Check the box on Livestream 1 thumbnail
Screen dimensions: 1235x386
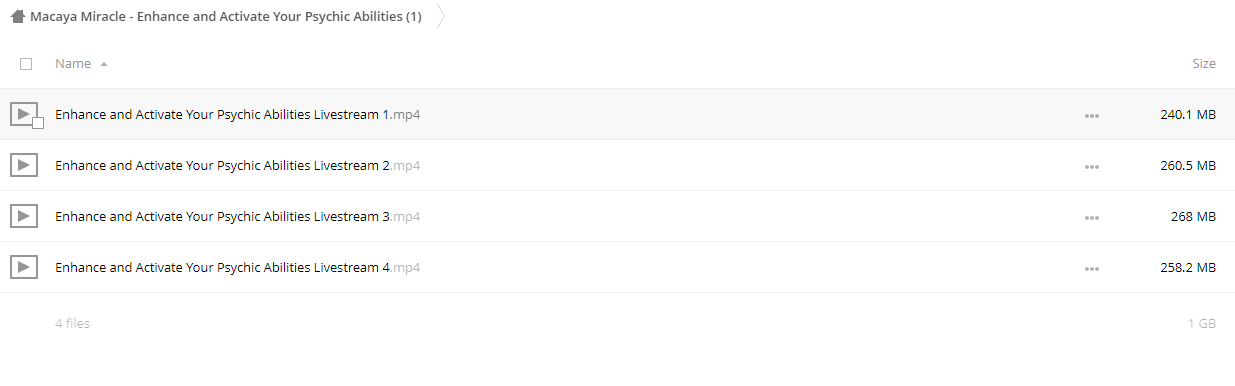click(38, 123)
